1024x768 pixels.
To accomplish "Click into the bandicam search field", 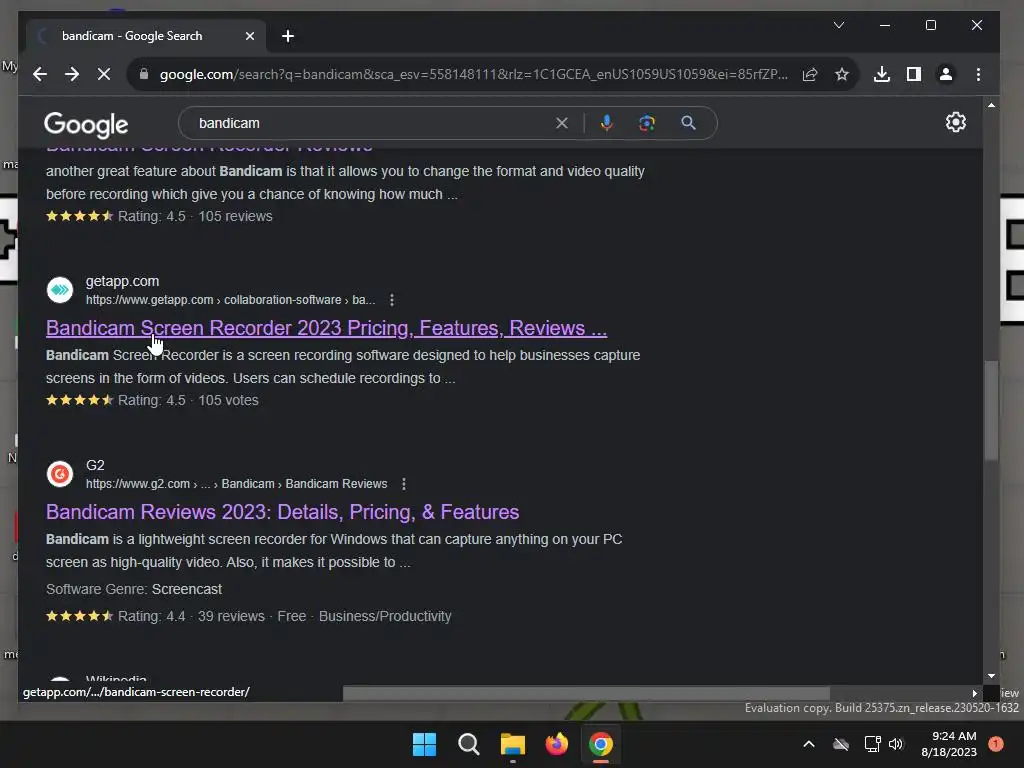I will click(372, 123).
